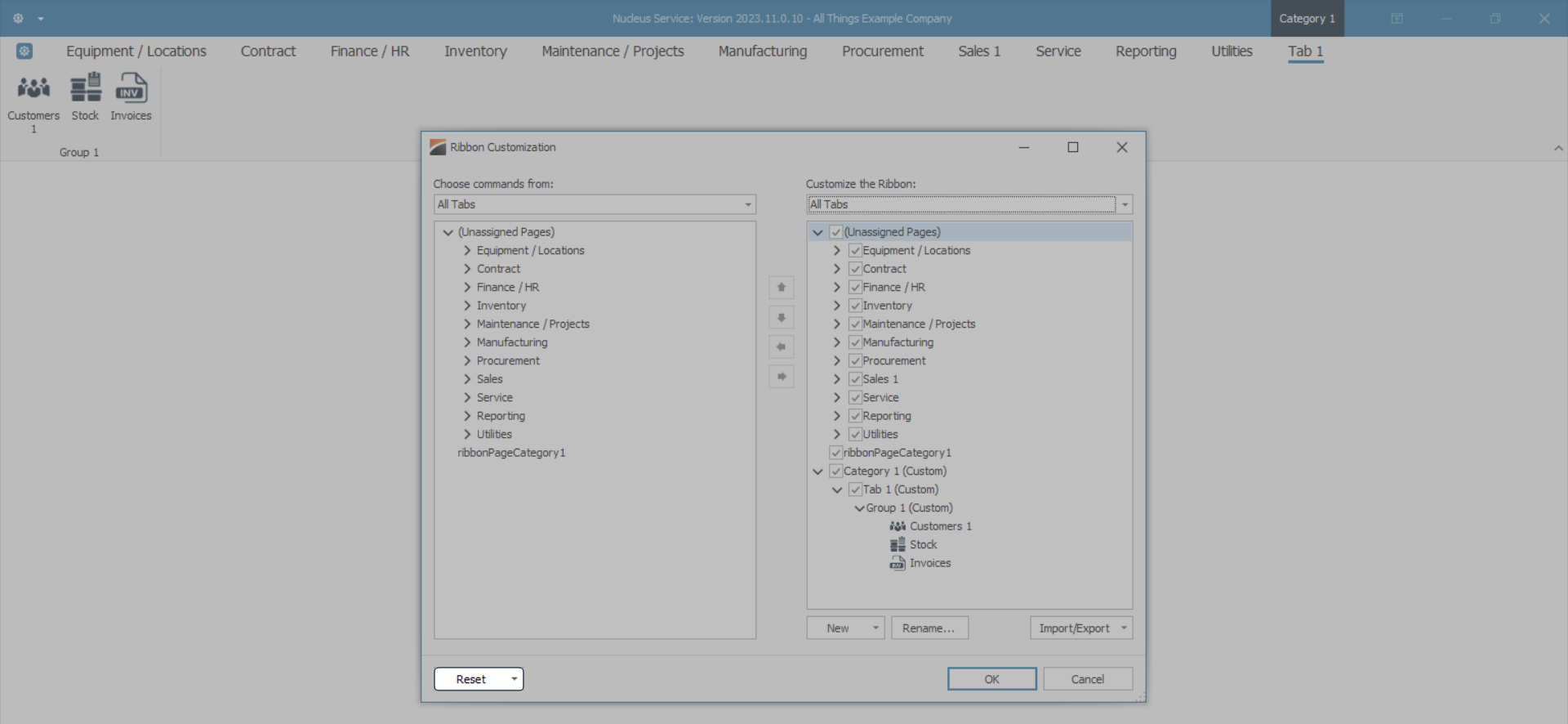Minimize the Ribbon Customization dialog

(x=1024, y=147)
